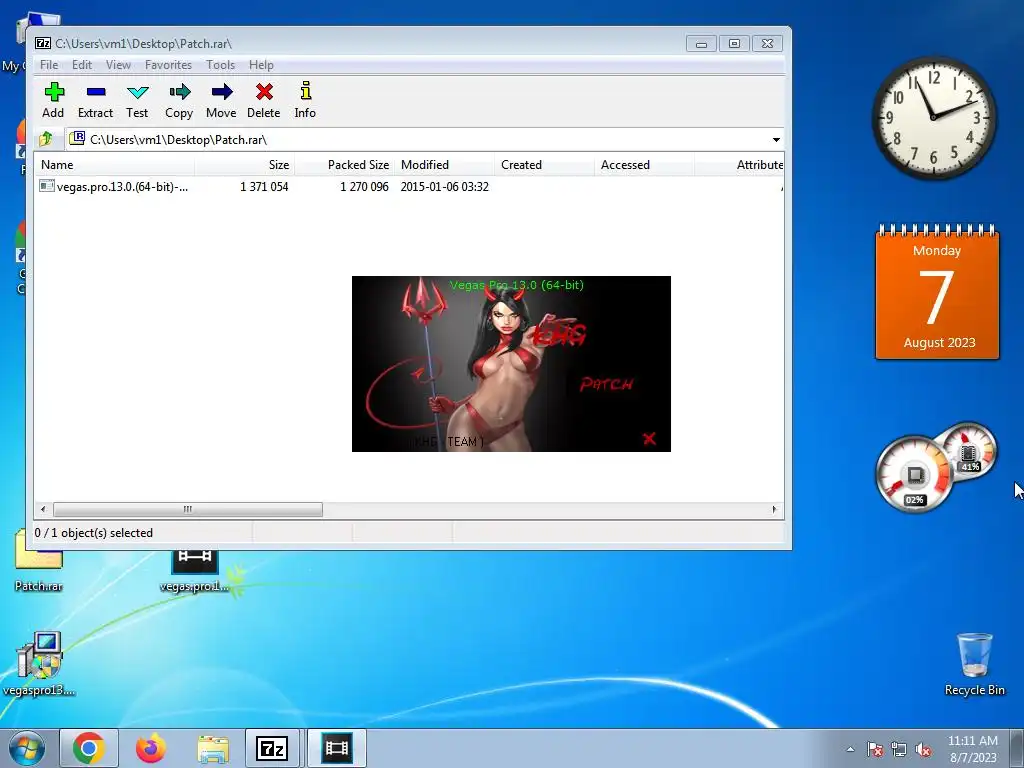Image resolution: width=1024 pixels, height=768 pixels.
Task: Open archive Info tool
Action: pyautogui.click(x=305, y=100)
